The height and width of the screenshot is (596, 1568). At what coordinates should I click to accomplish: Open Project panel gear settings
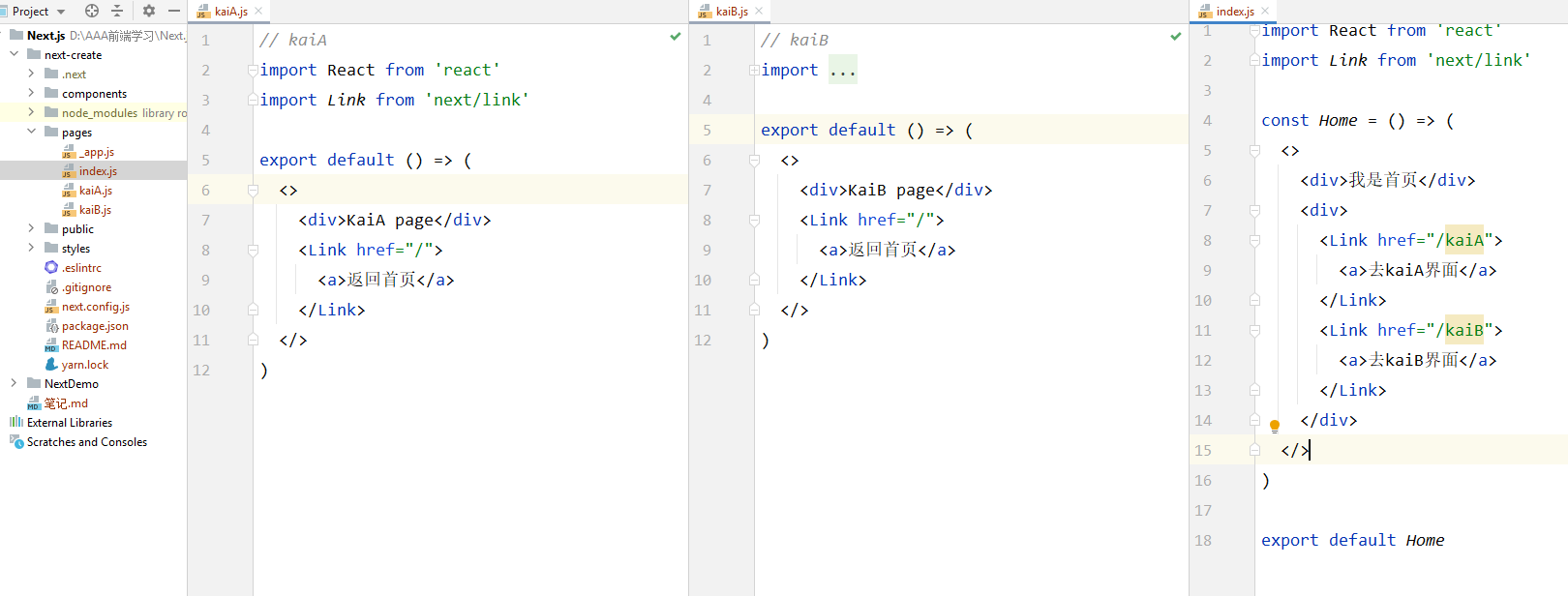coord(148,11)
